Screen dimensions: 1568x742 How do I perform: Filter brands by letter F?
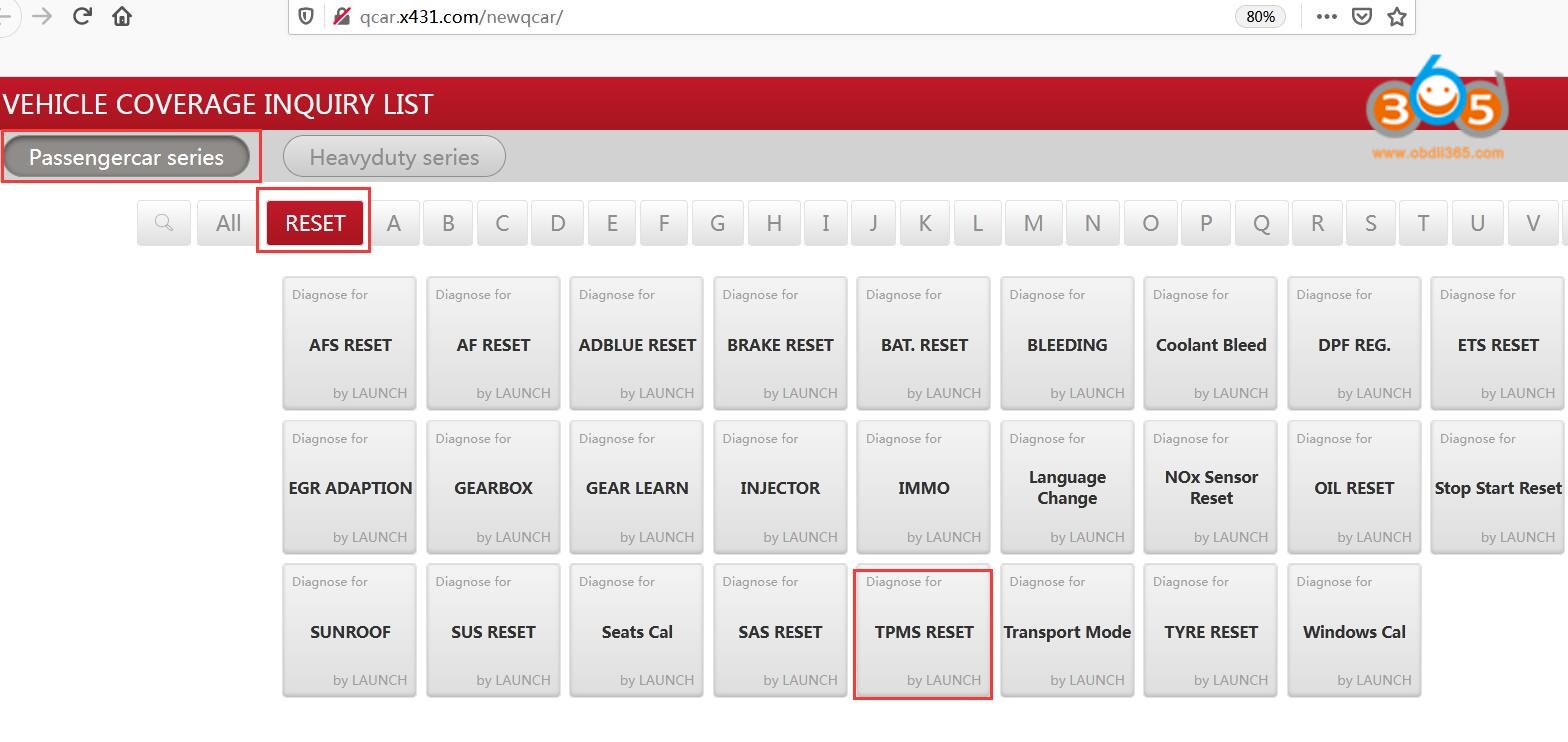[x=663, y=223]
